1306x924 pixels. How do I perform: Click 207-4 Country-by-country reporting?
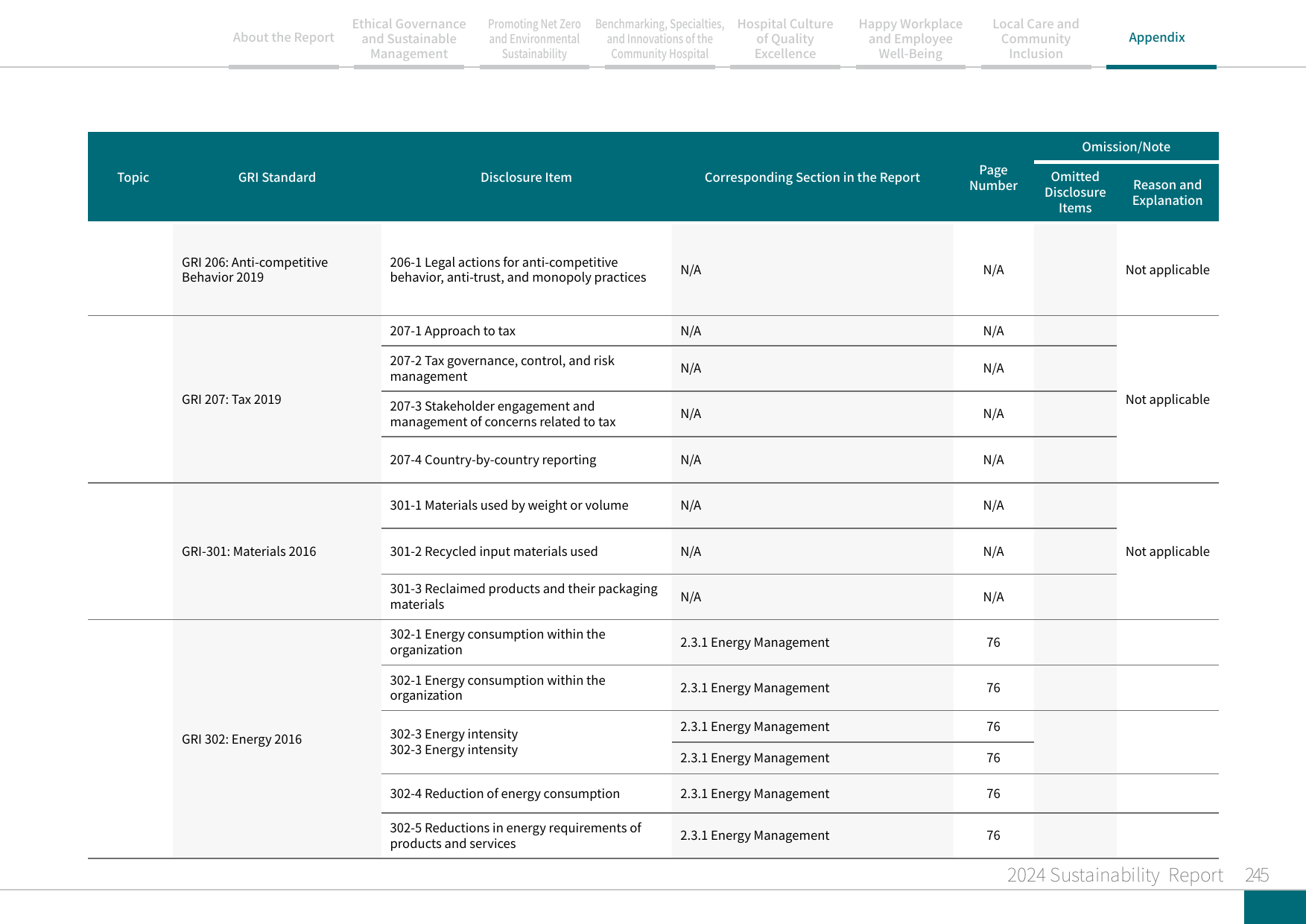click(492, 460)
